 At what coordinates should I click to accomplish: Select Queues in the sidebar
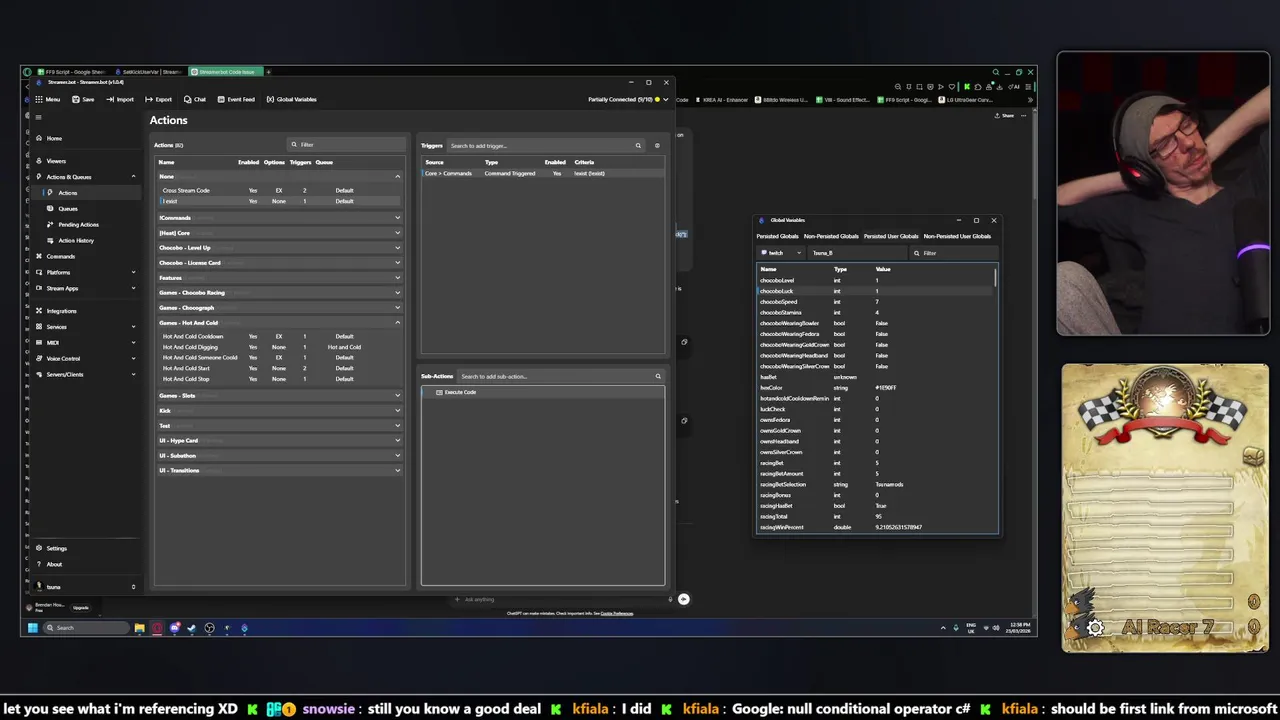click(68, 209)
